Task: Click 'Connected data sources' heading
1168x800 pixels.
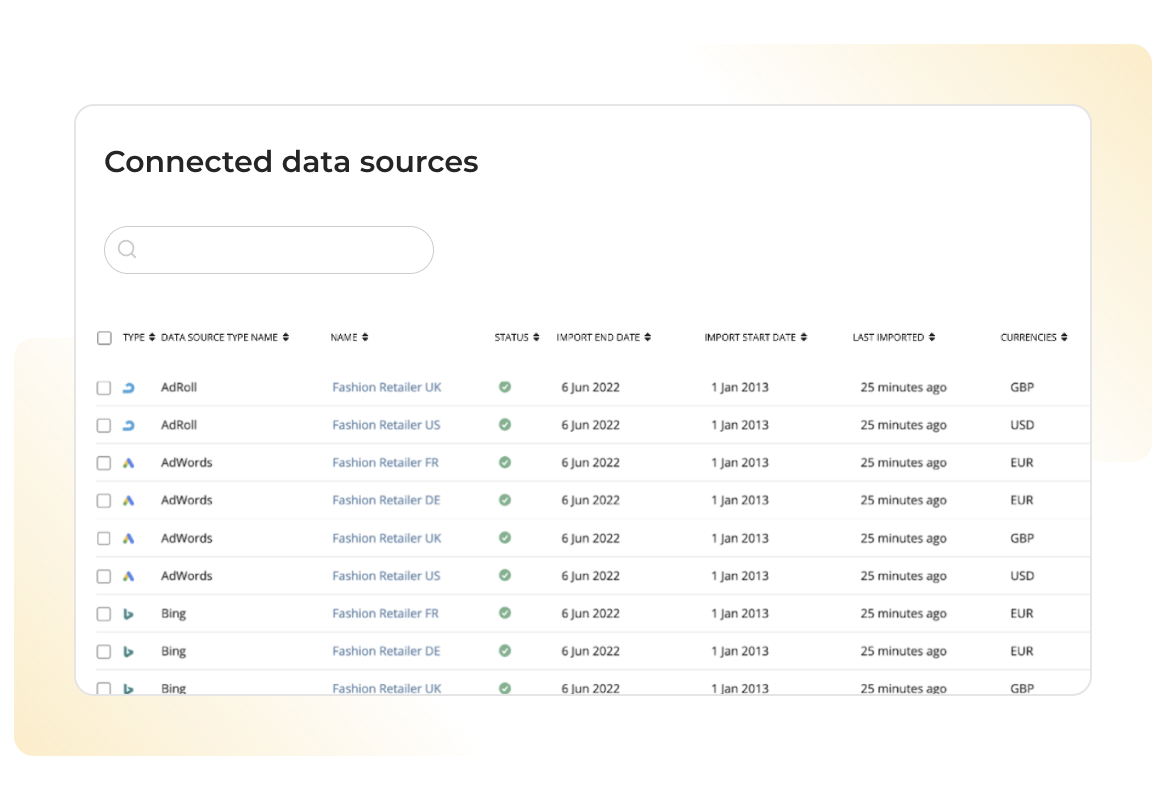Action: 291,162
